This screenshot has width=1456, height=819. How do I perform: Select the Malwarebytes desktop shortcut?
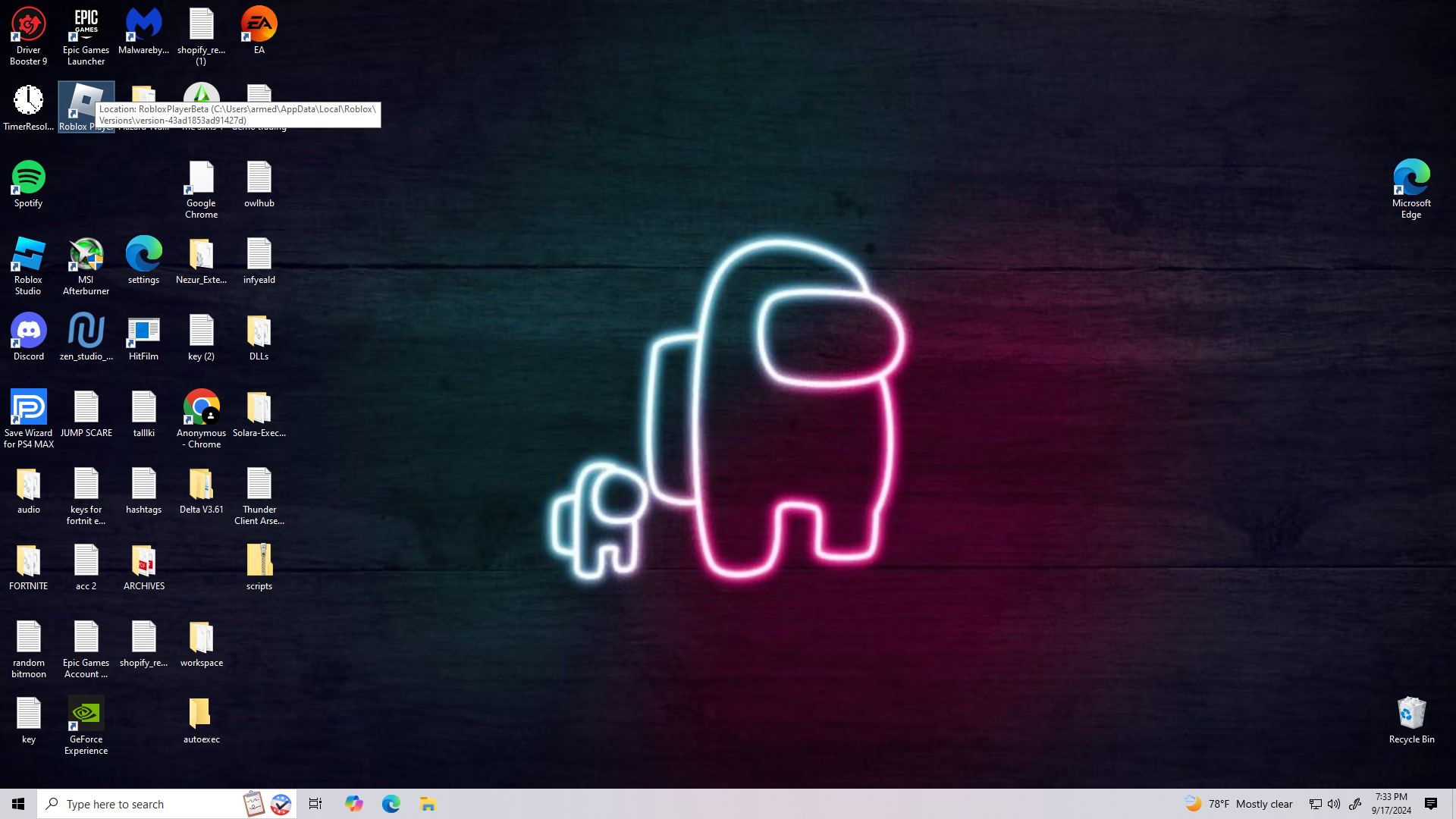[x=144, y=25]
